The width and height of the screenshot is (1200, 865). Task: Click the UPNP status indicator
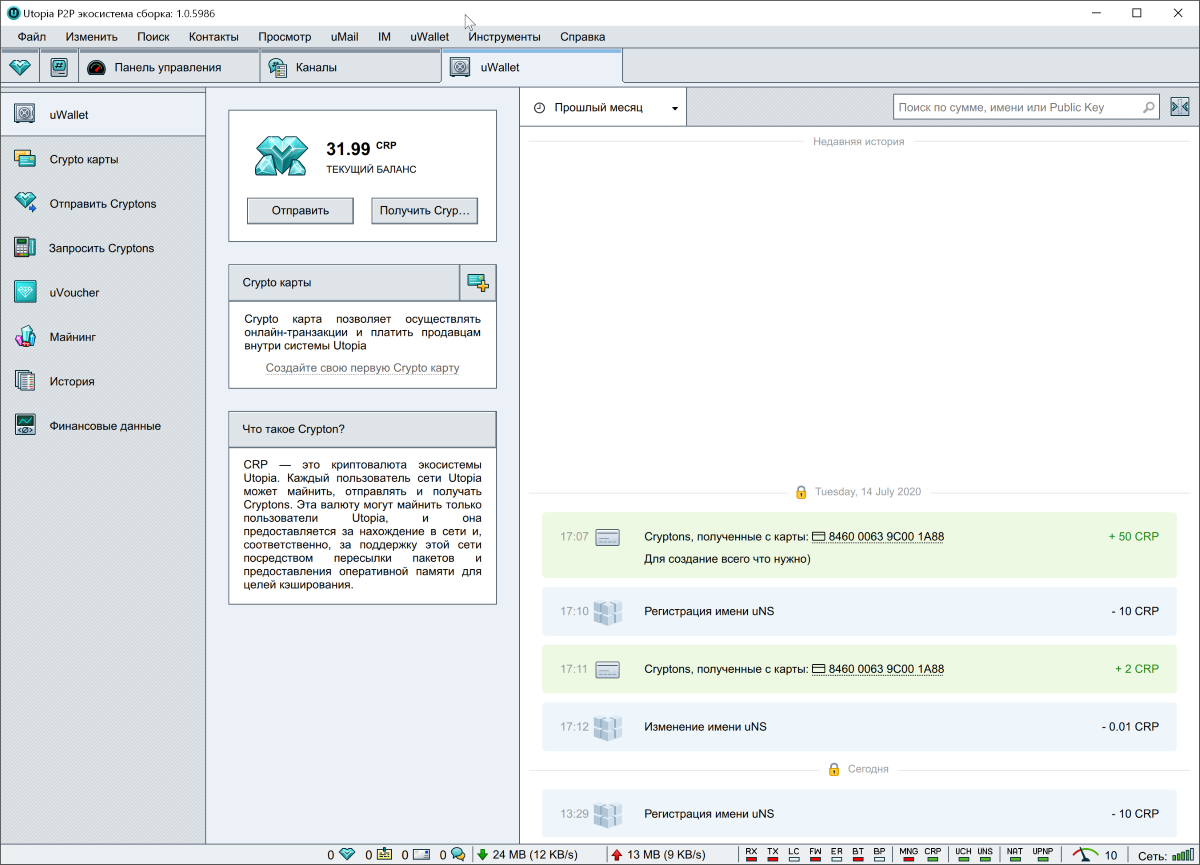coord(1043,855)
